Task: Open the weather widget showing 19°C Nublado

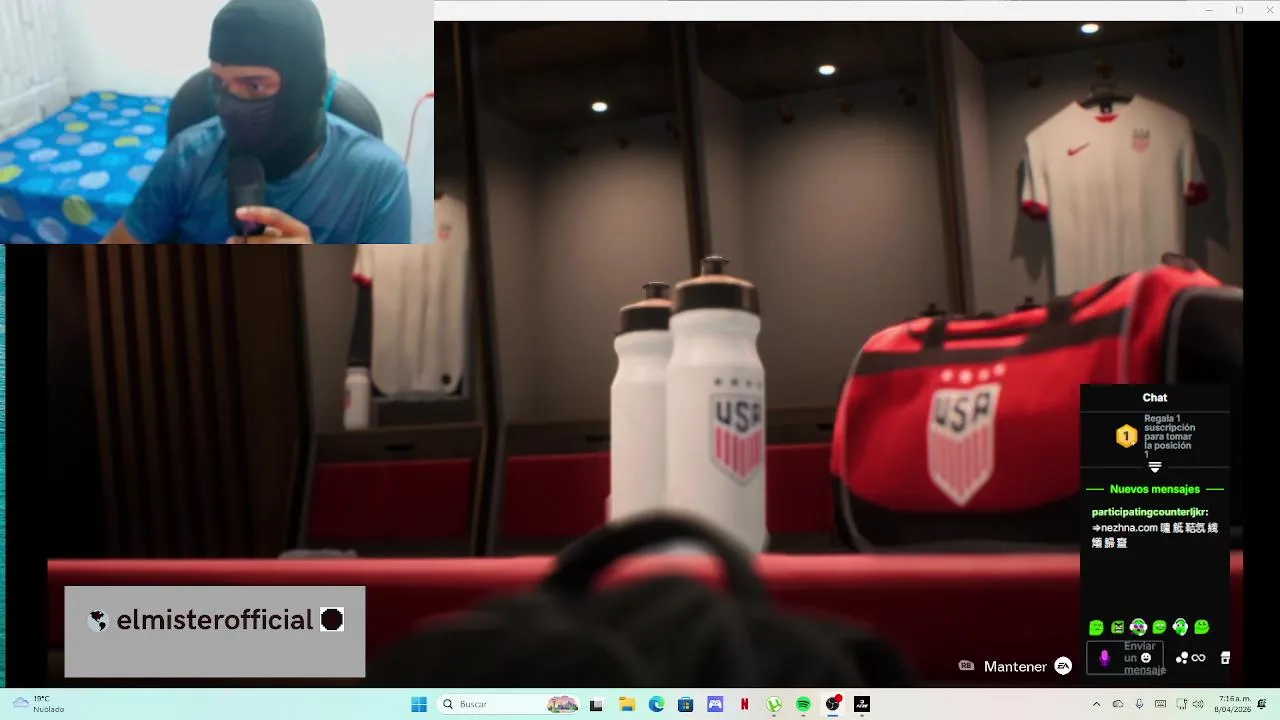Action: [x=40, y=704]
